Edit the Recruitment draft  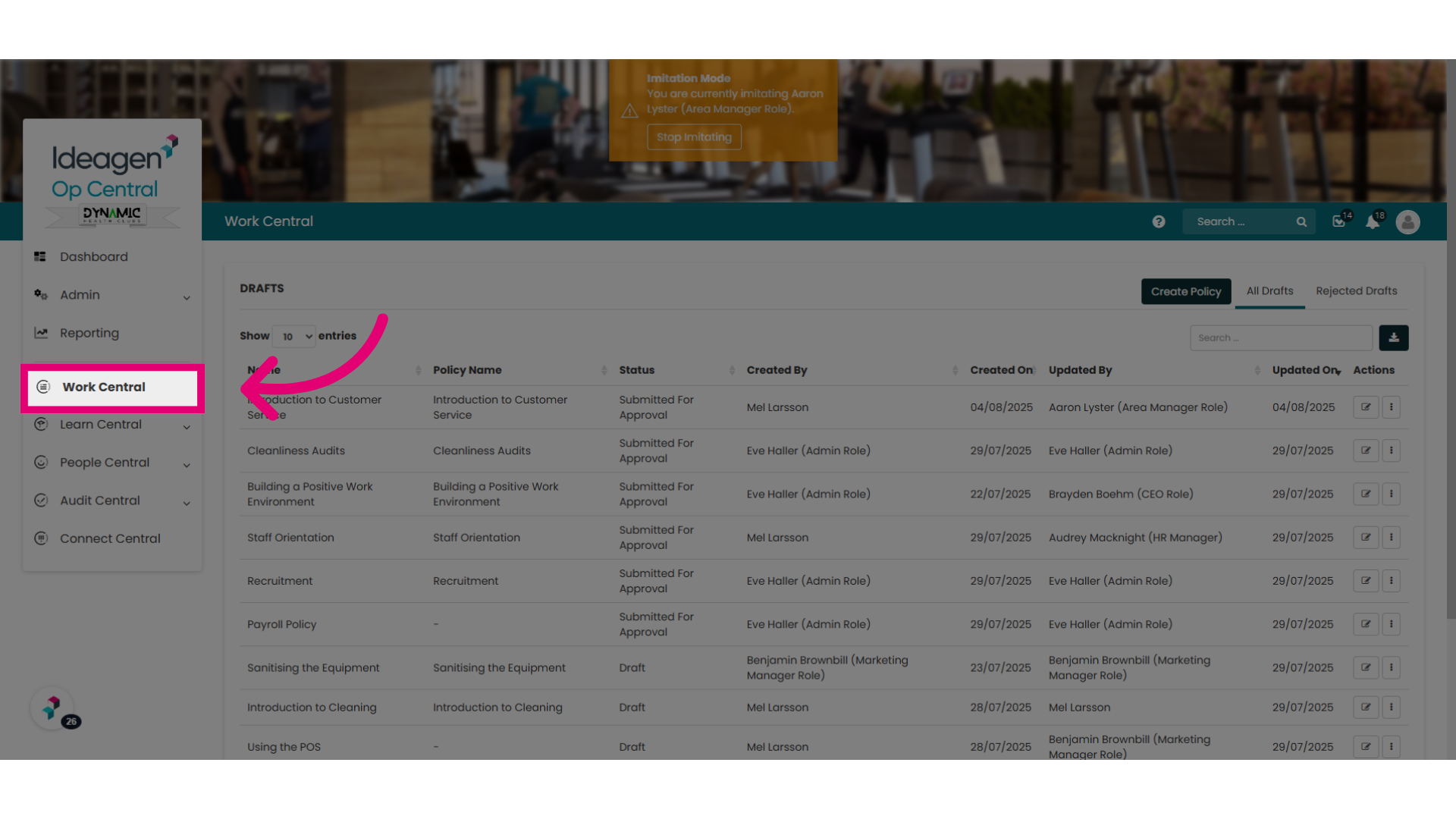1366,581
